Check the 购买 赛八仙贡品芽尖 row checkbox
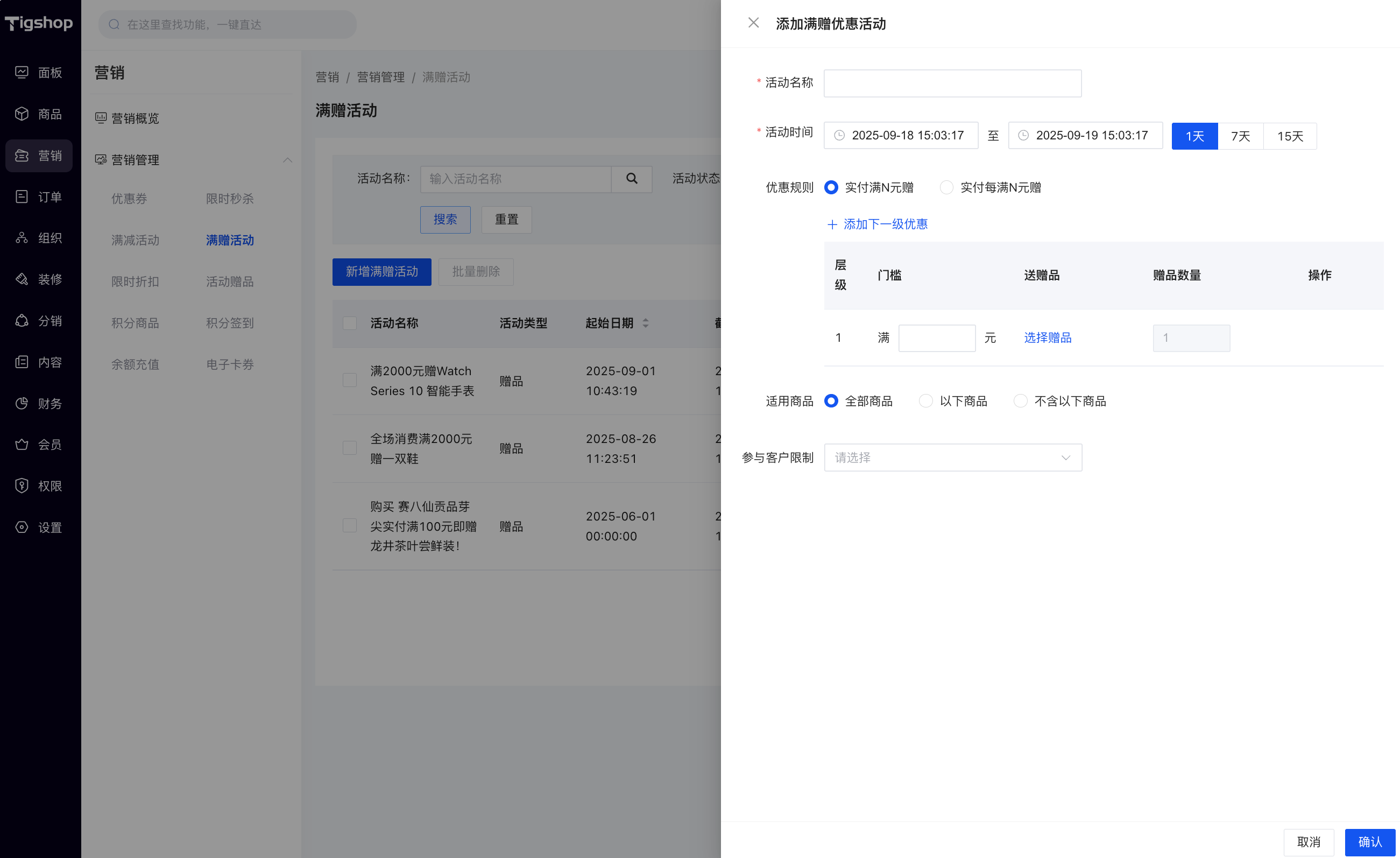This screenshot has height=858, width=1400. coord(350,525)
